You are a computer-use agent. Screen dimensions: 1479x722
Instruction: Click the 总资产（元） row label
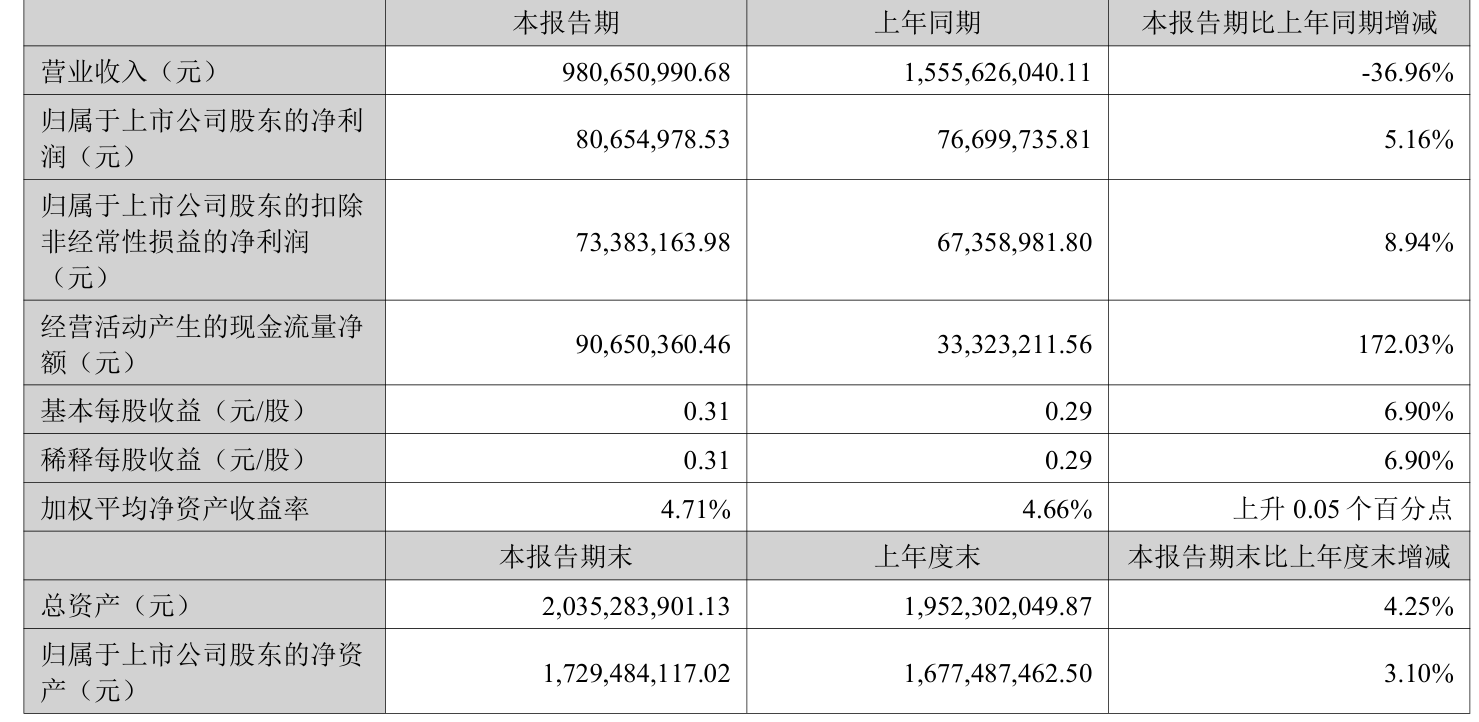(114, 605)
